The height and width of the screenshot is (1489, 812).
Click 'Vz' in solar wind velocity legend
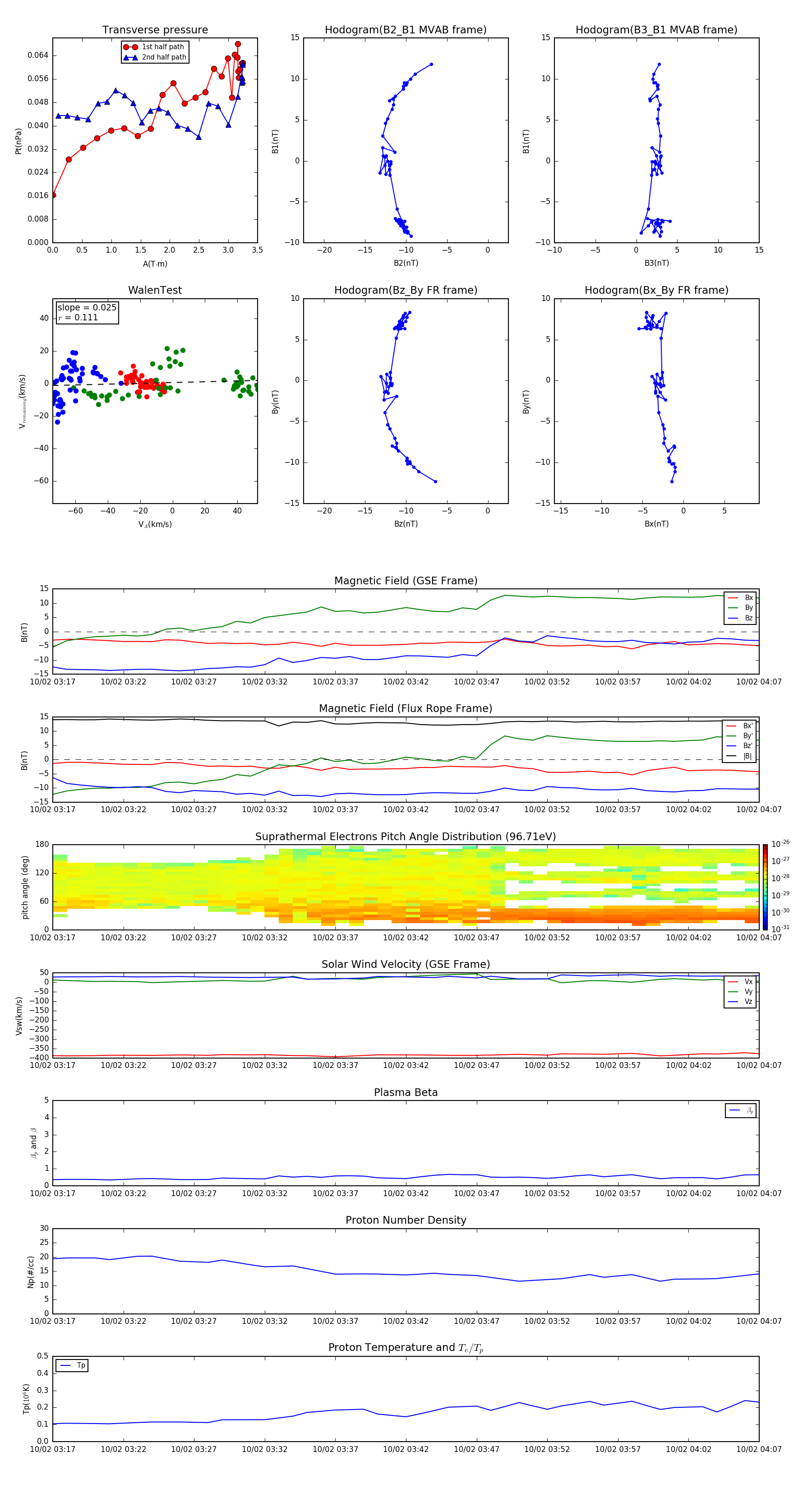(x=740, y=1002)
